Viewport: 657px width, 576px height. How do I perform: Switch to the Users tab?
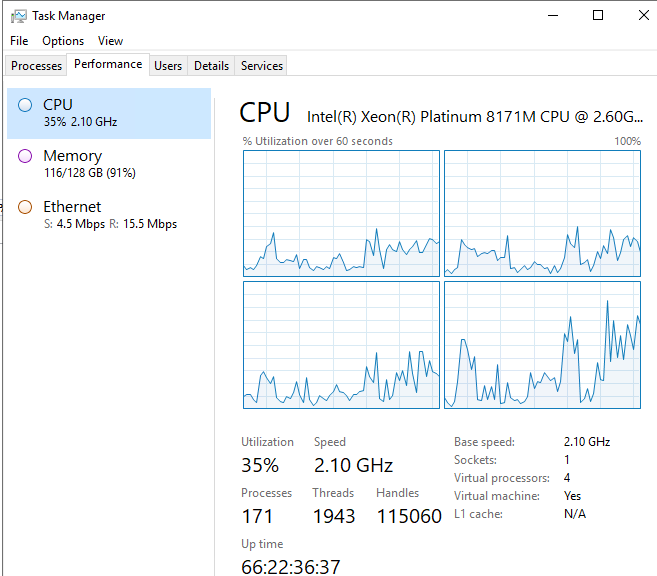(168, 66)
